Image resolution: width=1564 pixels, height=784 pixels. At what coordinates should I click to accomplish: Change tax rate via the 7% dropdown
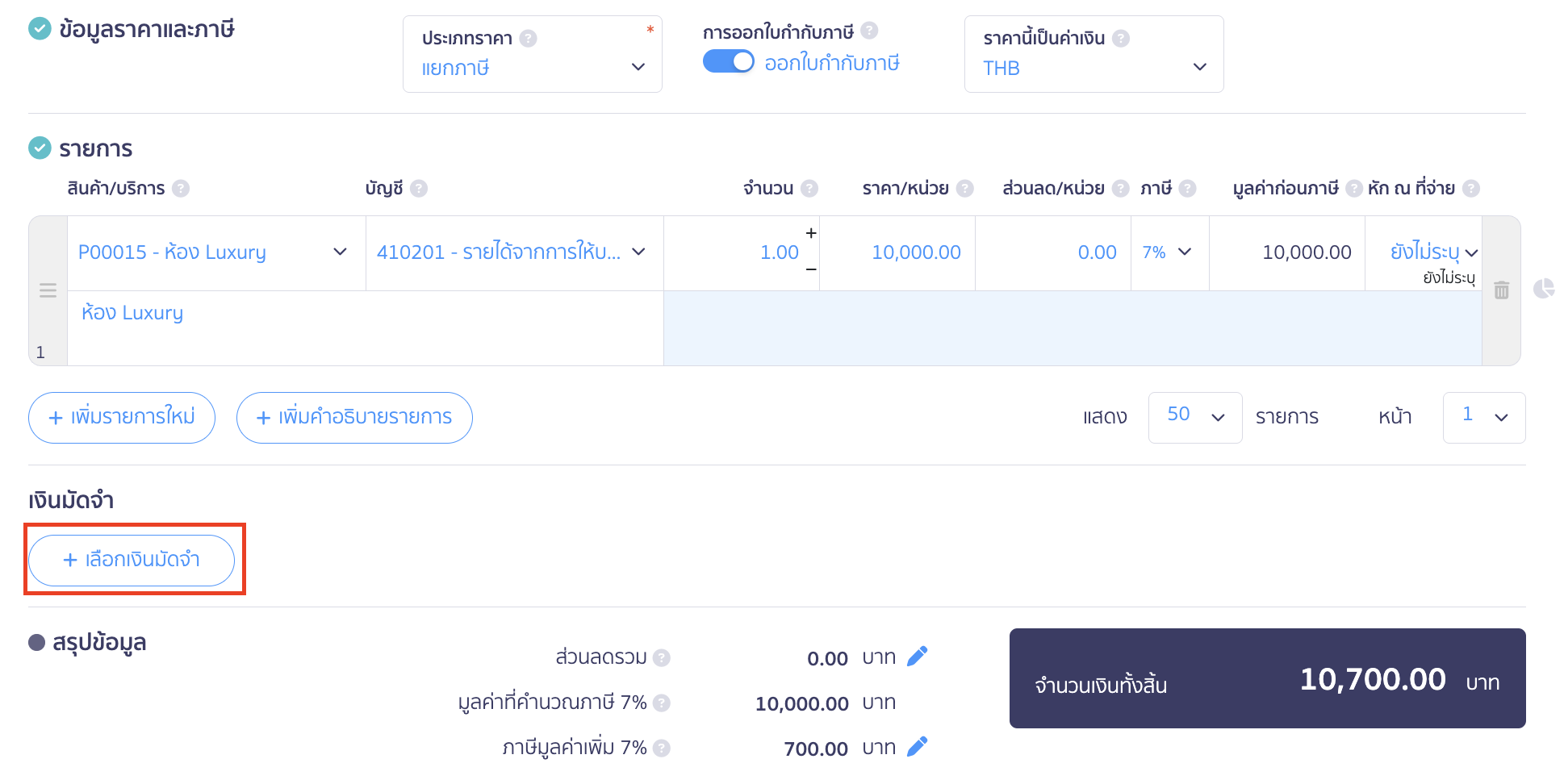click(1169, 252)
